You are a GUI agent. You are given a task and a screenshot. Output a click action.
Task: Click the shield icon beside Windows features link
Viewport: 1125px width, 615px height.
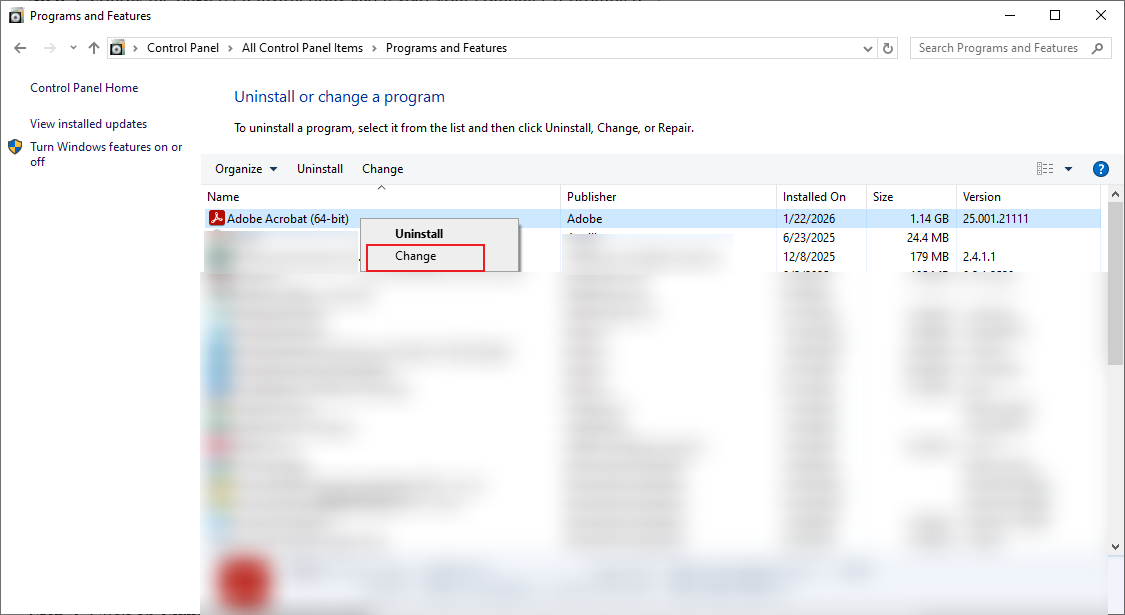(x=14, y=146)
